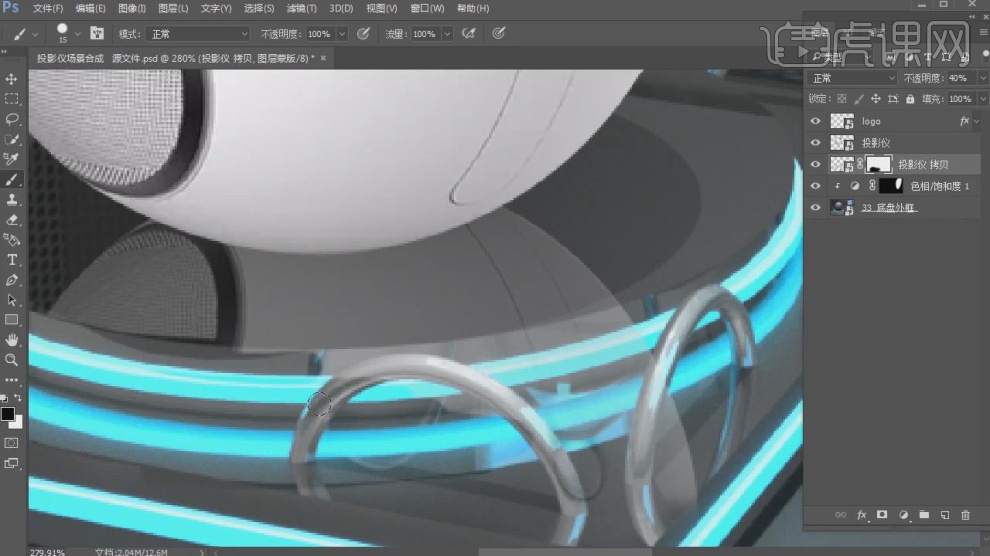Select the Horizontal Type tool
The height and width of the screenshot is (556, 990).
click(11, 260)
